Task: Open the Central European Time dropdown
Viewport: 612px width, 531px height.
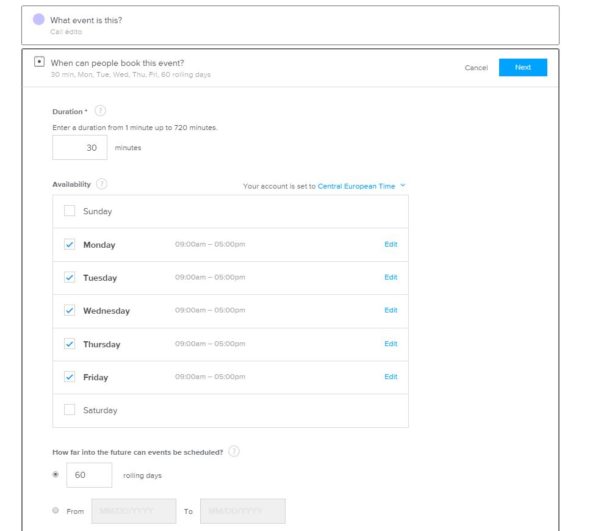Action: click(362, 185)
